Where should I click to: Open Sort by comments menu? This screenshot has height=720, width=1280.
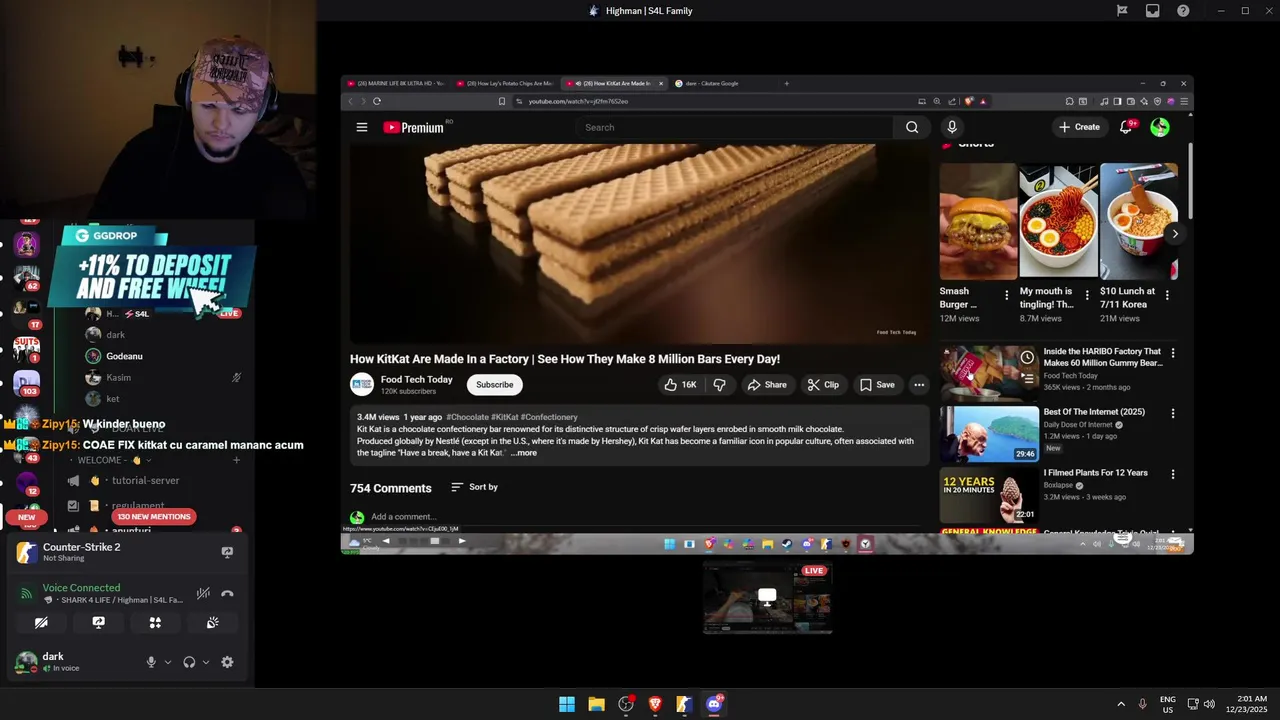474,487
